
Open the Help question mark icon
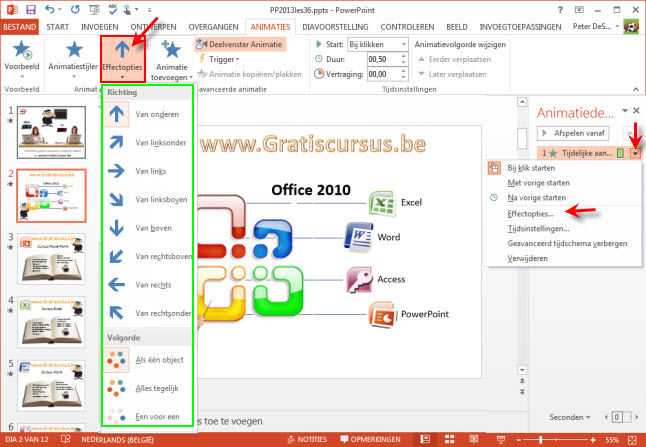(560, 10)
